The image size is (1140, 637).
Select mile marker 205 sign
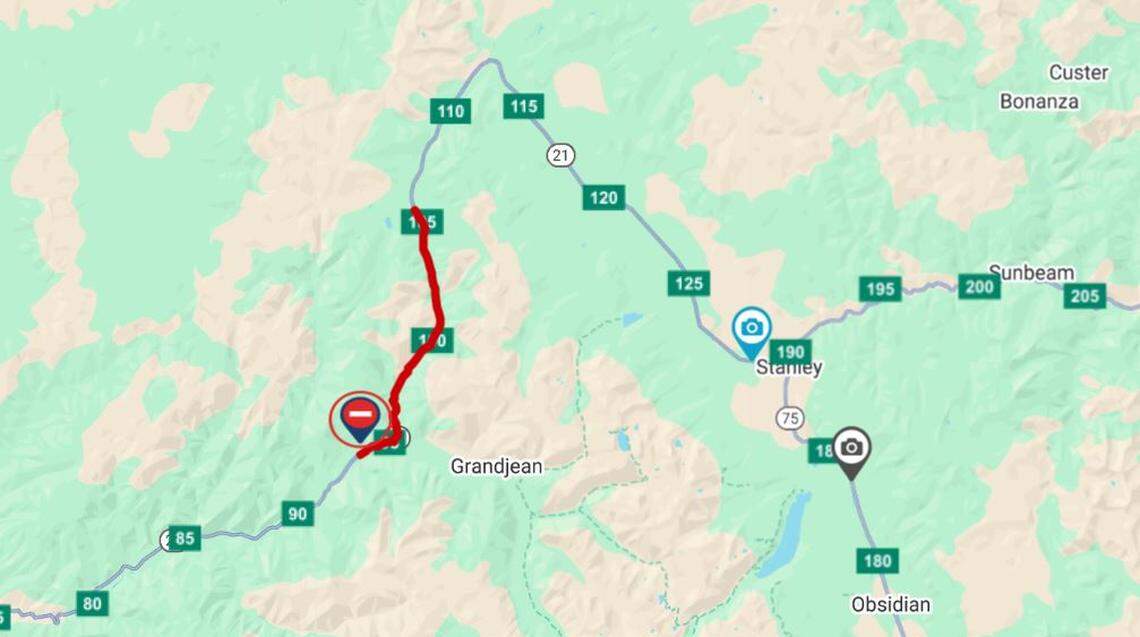pyautogui.click(x=1085, y=296)
